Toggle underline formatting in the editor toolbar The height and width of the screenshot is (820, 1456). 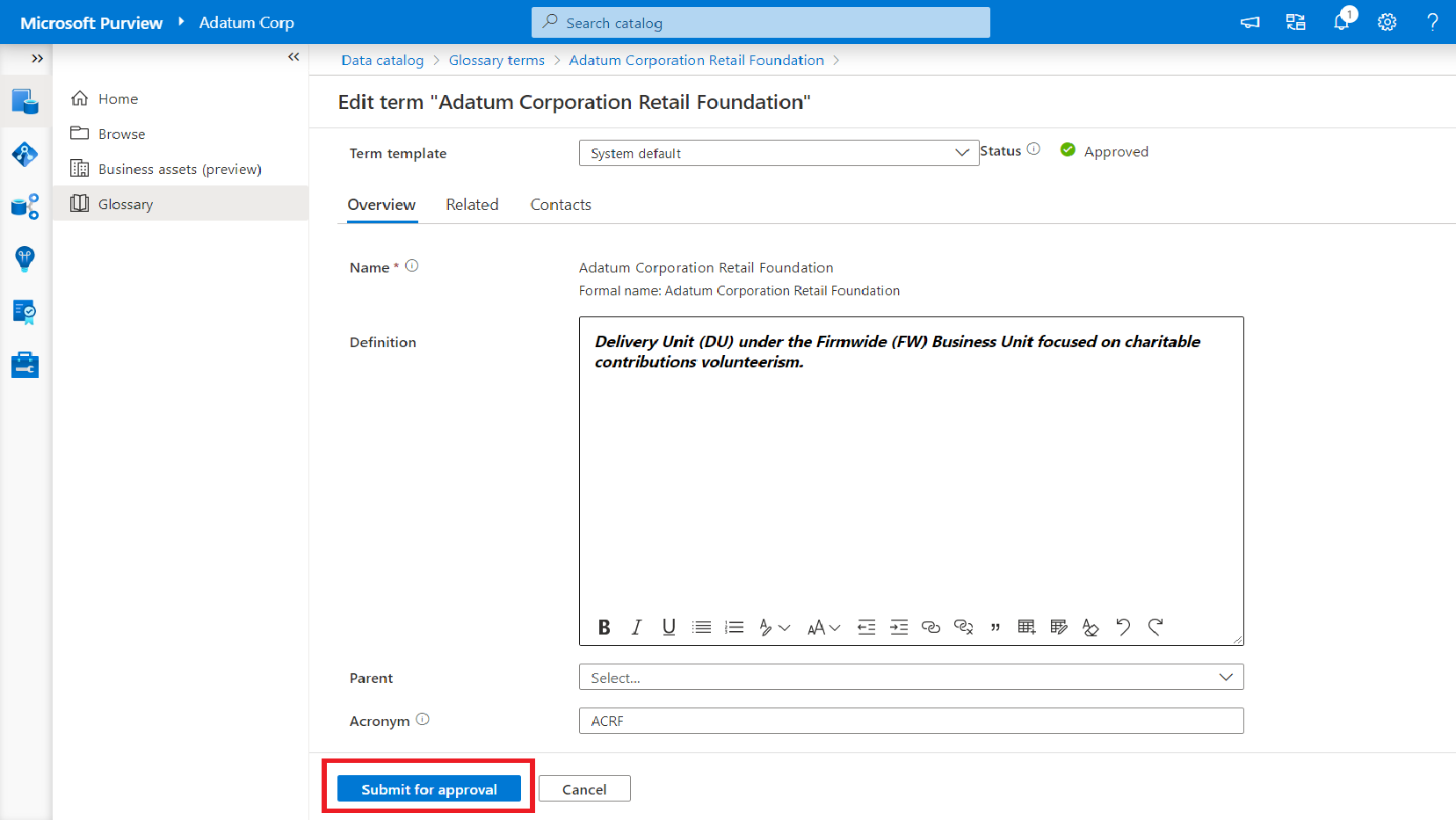[x=669, y=627]
